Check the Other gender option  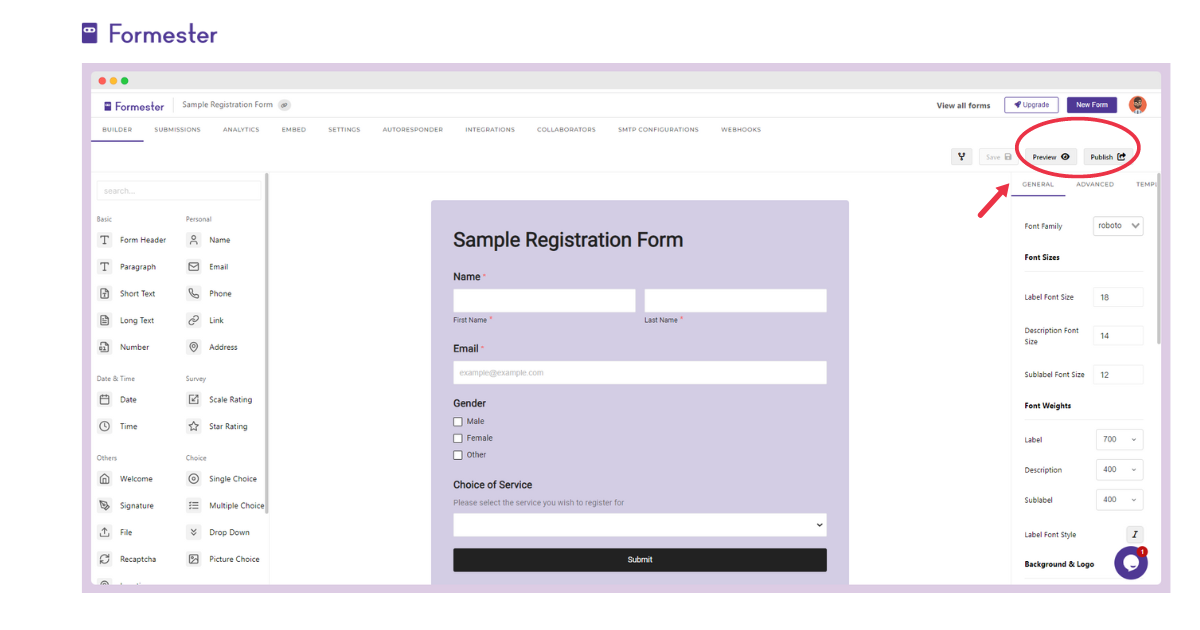(x=457, y=454)
